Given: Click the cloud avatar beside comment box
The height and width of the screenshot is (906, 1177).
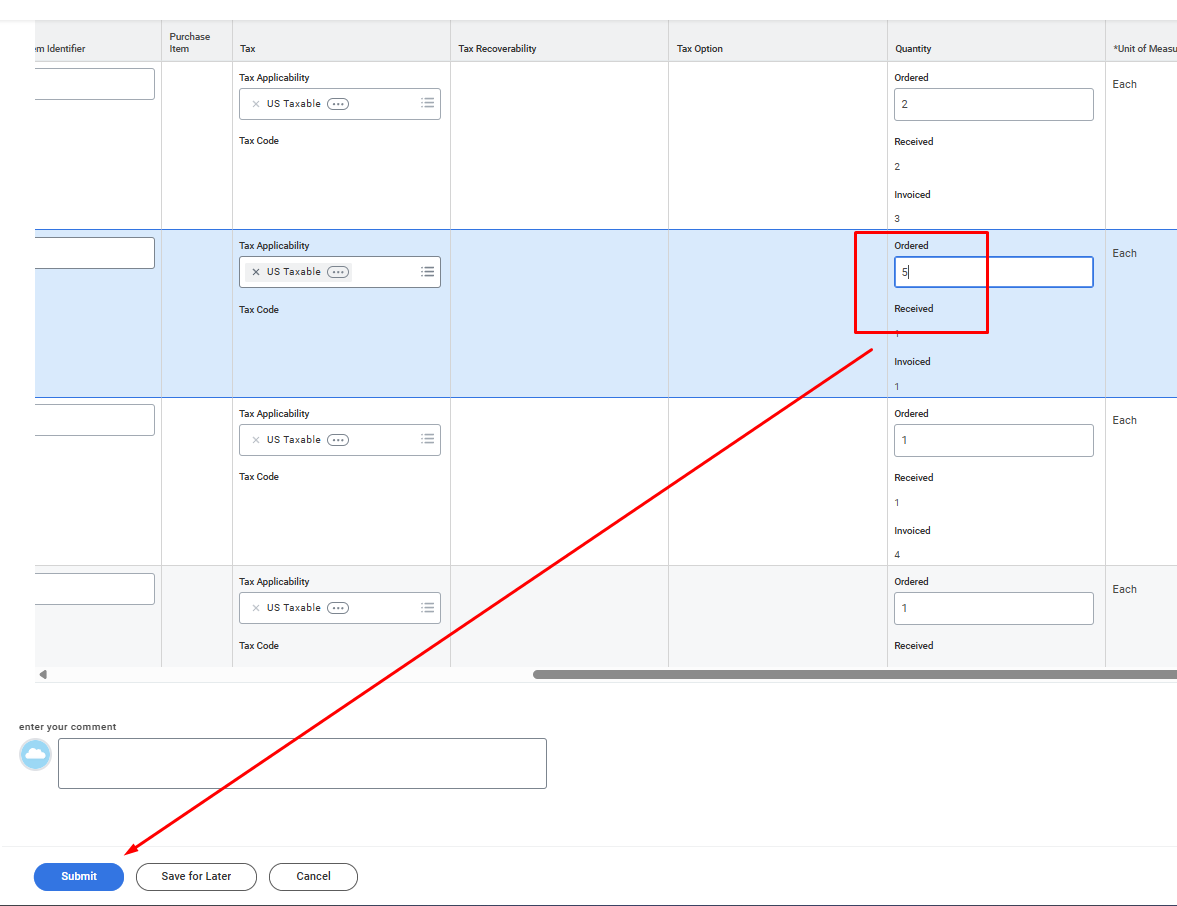Looking at the screenshot, I should [x=36, y=755].
